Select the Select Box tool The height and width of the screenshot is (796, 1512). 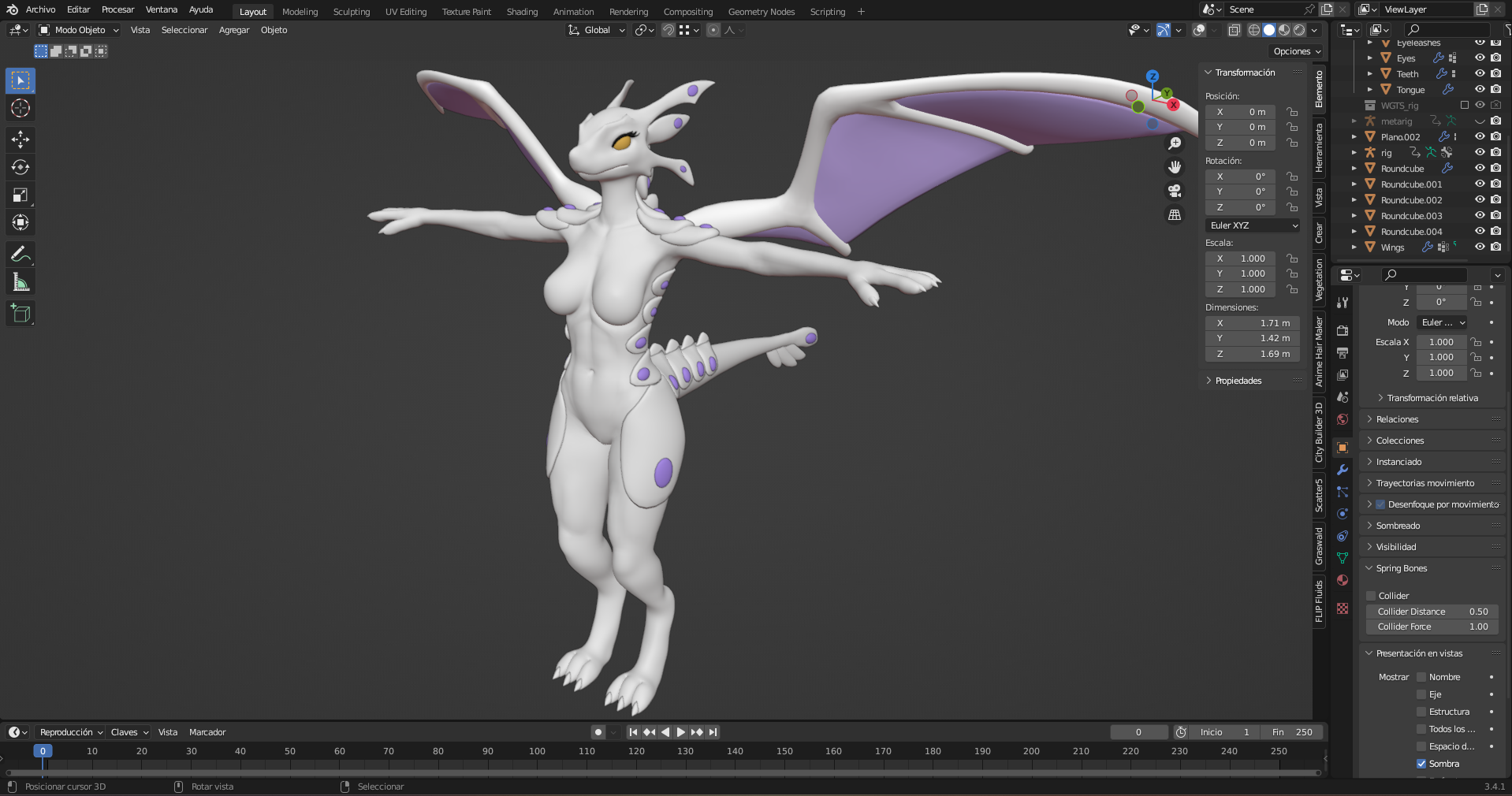point(20,80)
